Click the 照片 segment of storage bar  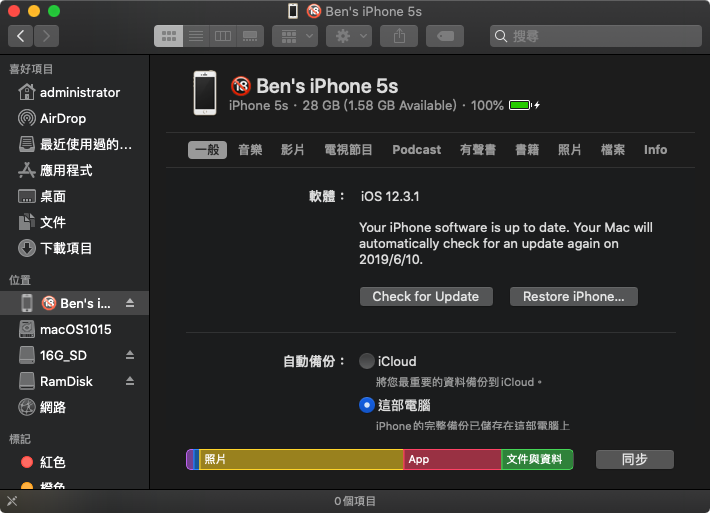pos(301,460)
